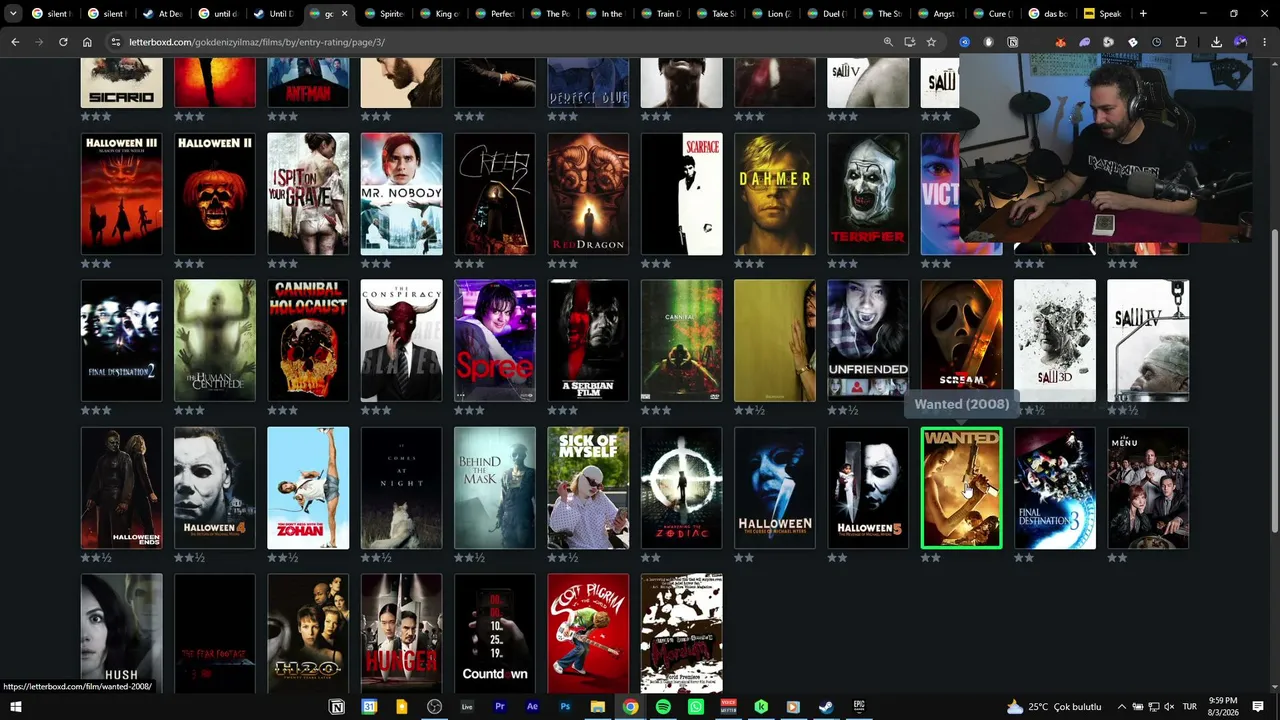
Task: Open the Hush film poster
Action: click(x=121, y=633)
